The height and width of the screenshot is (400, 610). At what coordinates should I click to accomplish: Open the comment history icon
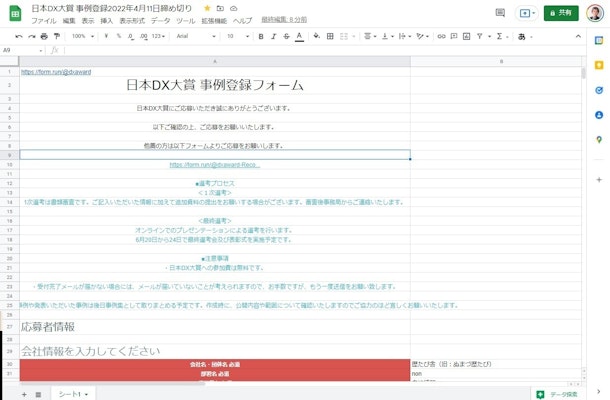[x=500, y=13]
